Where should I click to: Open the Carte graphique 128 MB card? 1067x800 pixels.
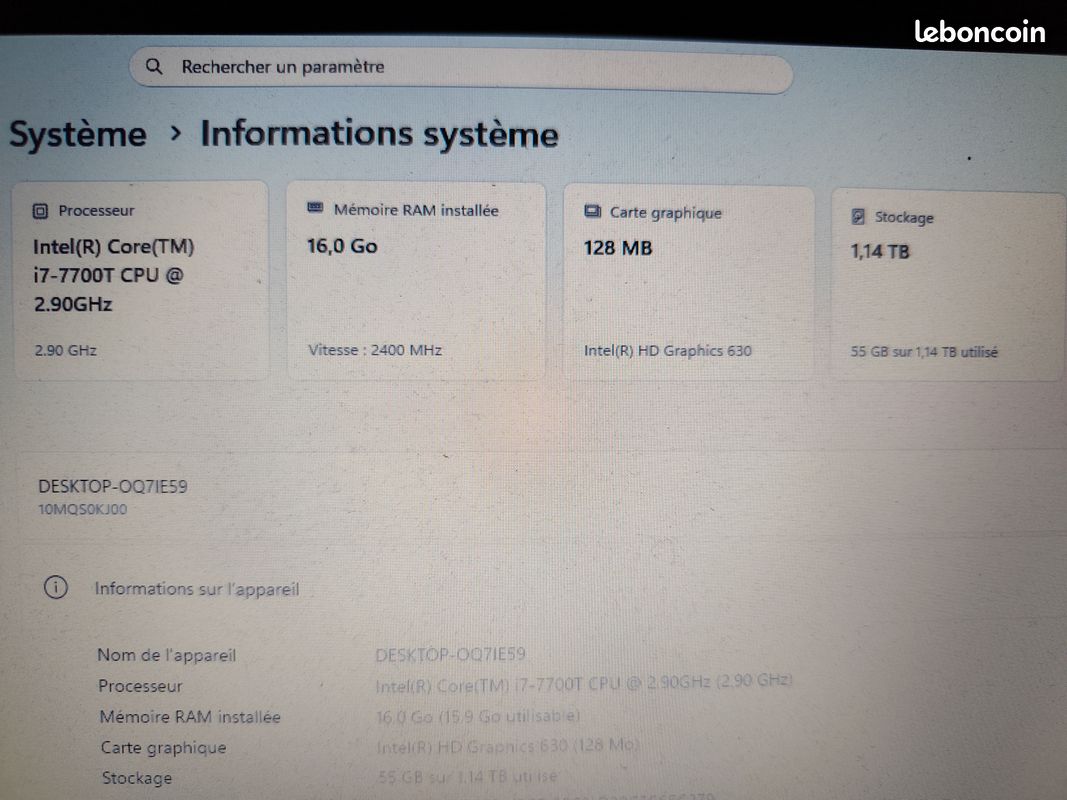tap(689, 282)
